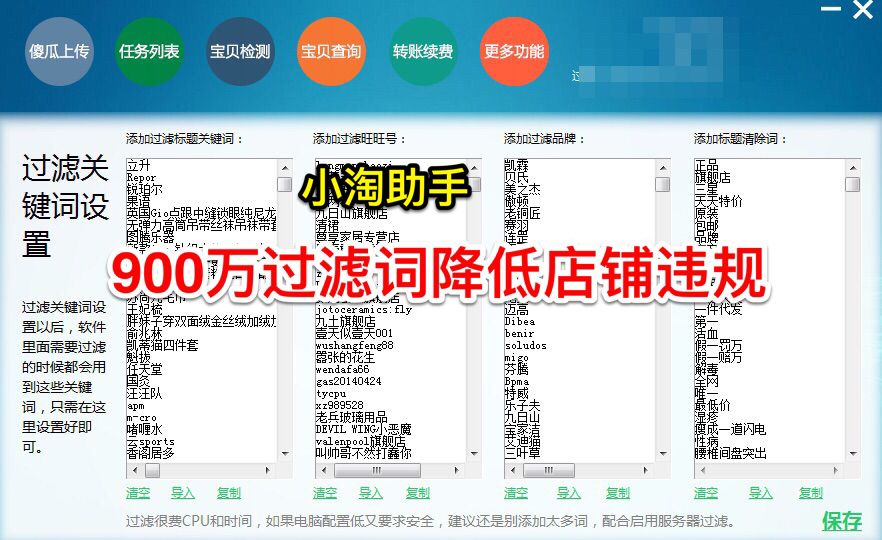This screenshot has height=540, width=882.
Task: Click right arrow of brand horizontal scrollbar
Action: [x=646, y=470]
